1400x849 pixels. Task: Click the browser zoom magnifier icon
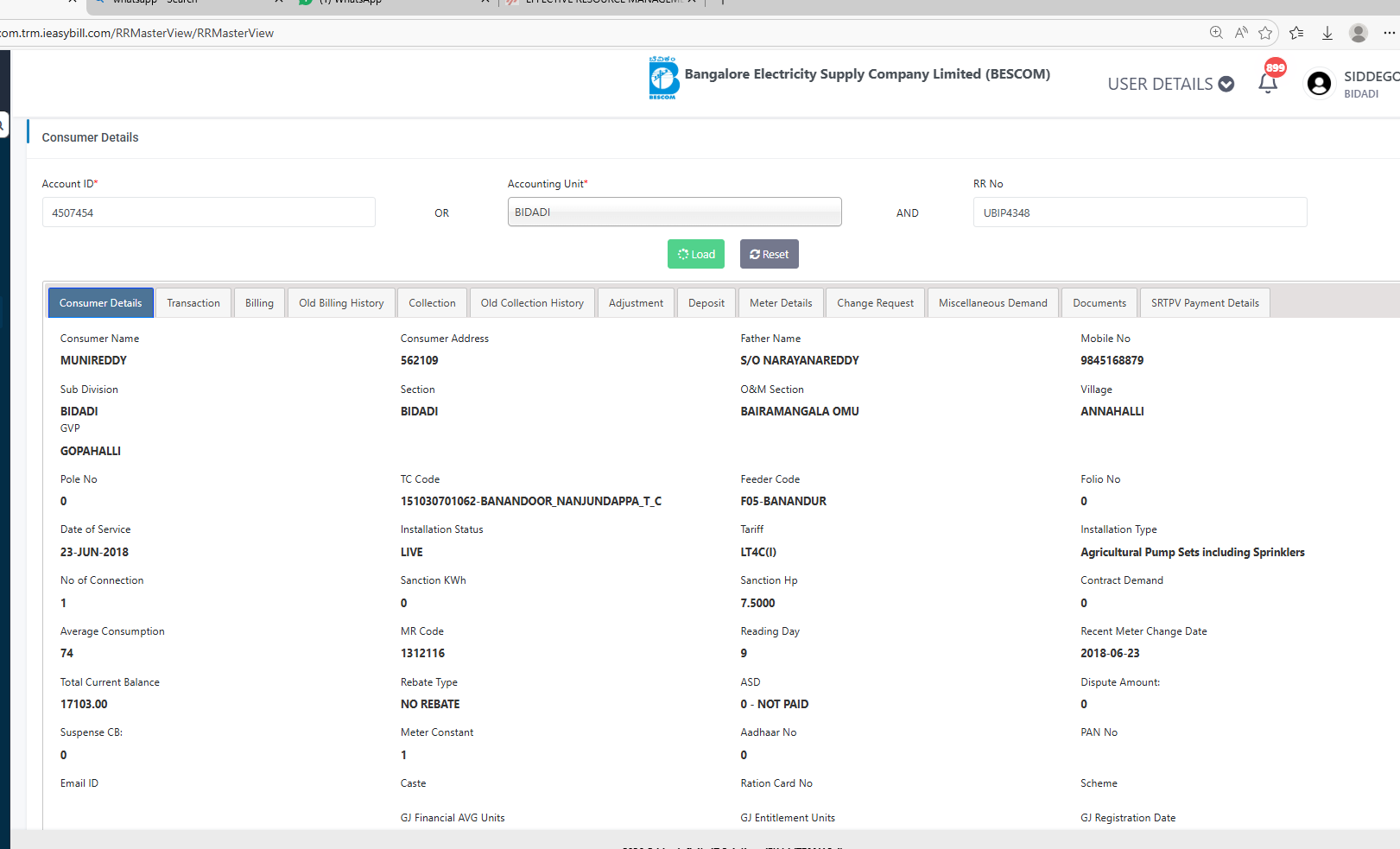point(1216,33)
